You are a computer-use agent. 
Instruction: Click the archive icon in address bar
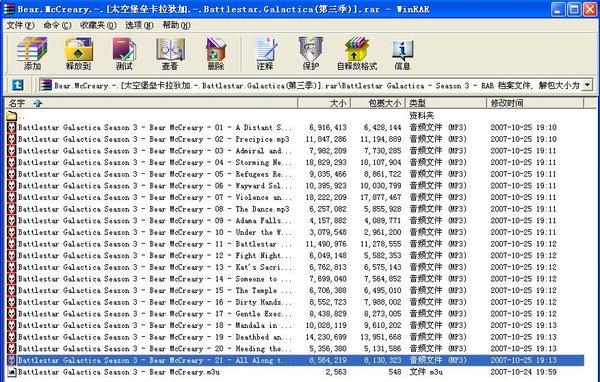click(x=46, y=85)
